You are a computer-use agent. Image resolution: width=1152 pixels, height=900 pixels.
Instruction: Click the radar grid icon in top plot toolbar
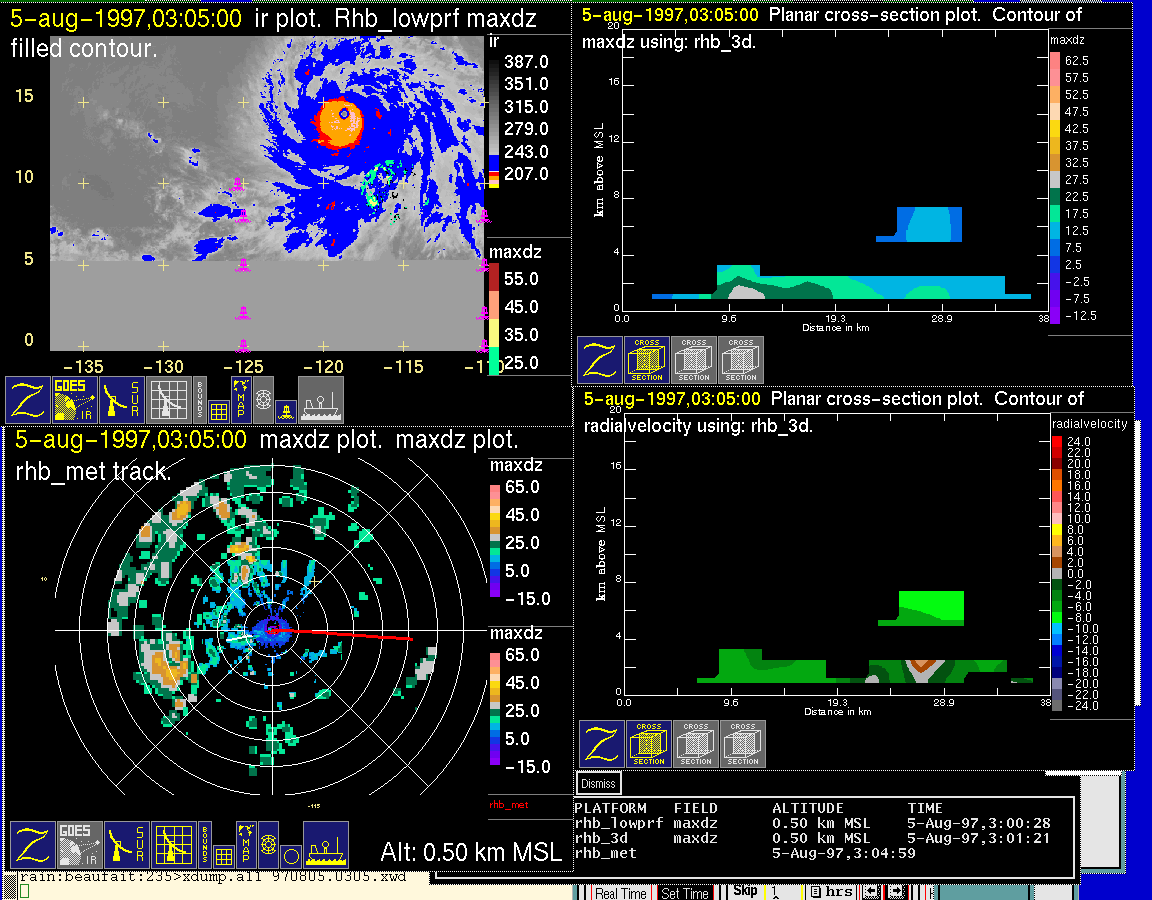click(x=168, y=399)
